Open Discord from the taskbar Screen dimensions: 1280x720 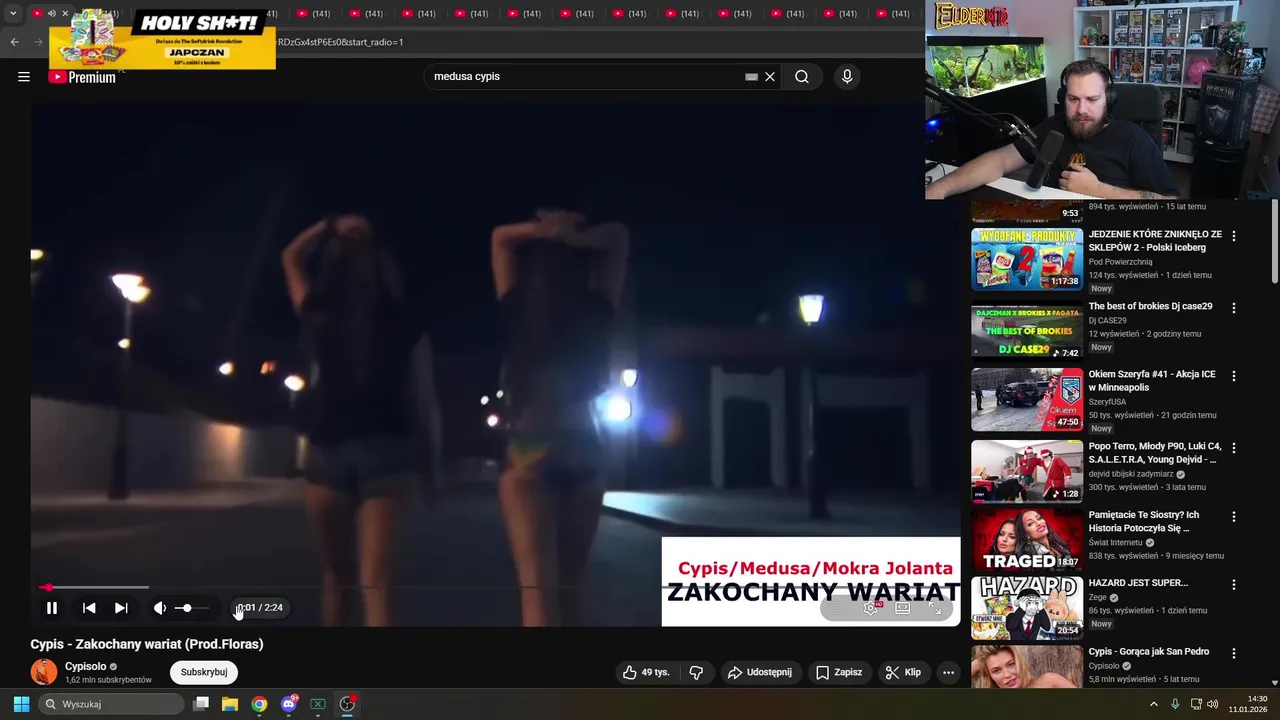[289, 704]
